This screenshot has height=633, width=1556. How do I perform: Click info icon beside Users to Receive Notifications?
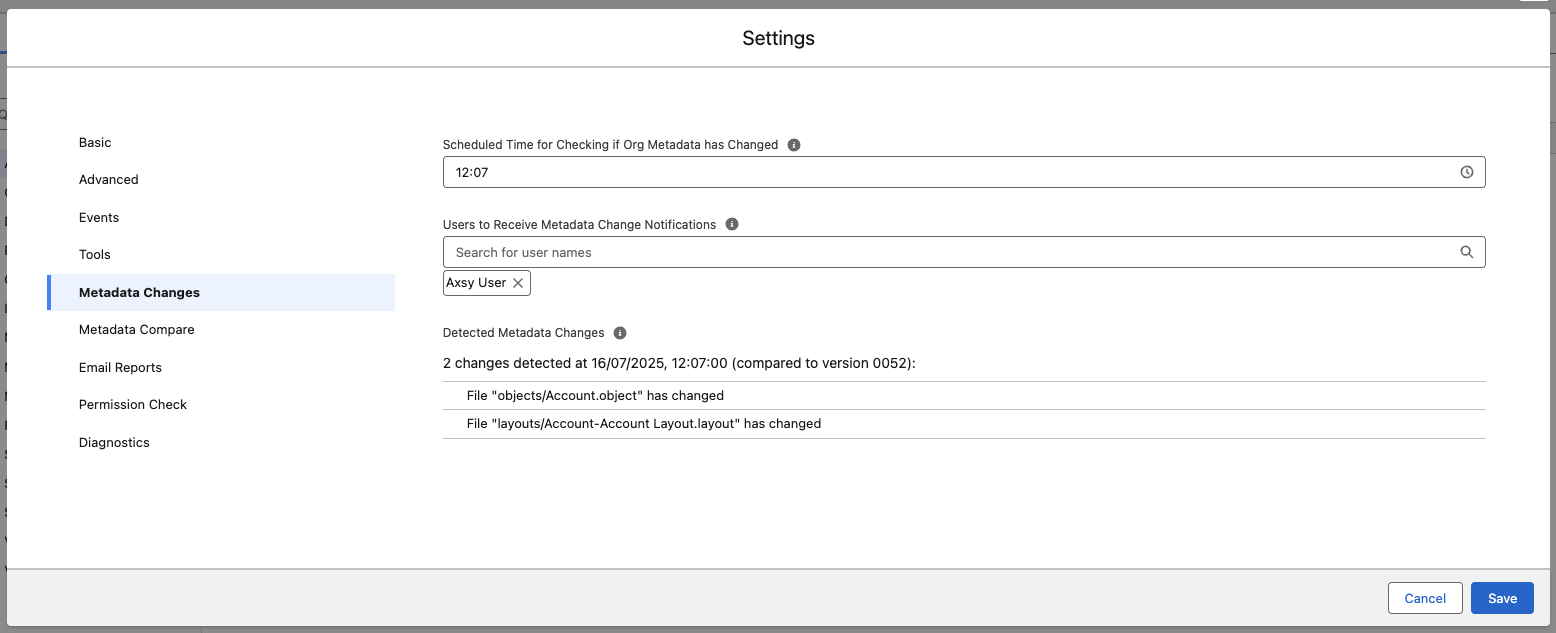(x=732, y=225)
